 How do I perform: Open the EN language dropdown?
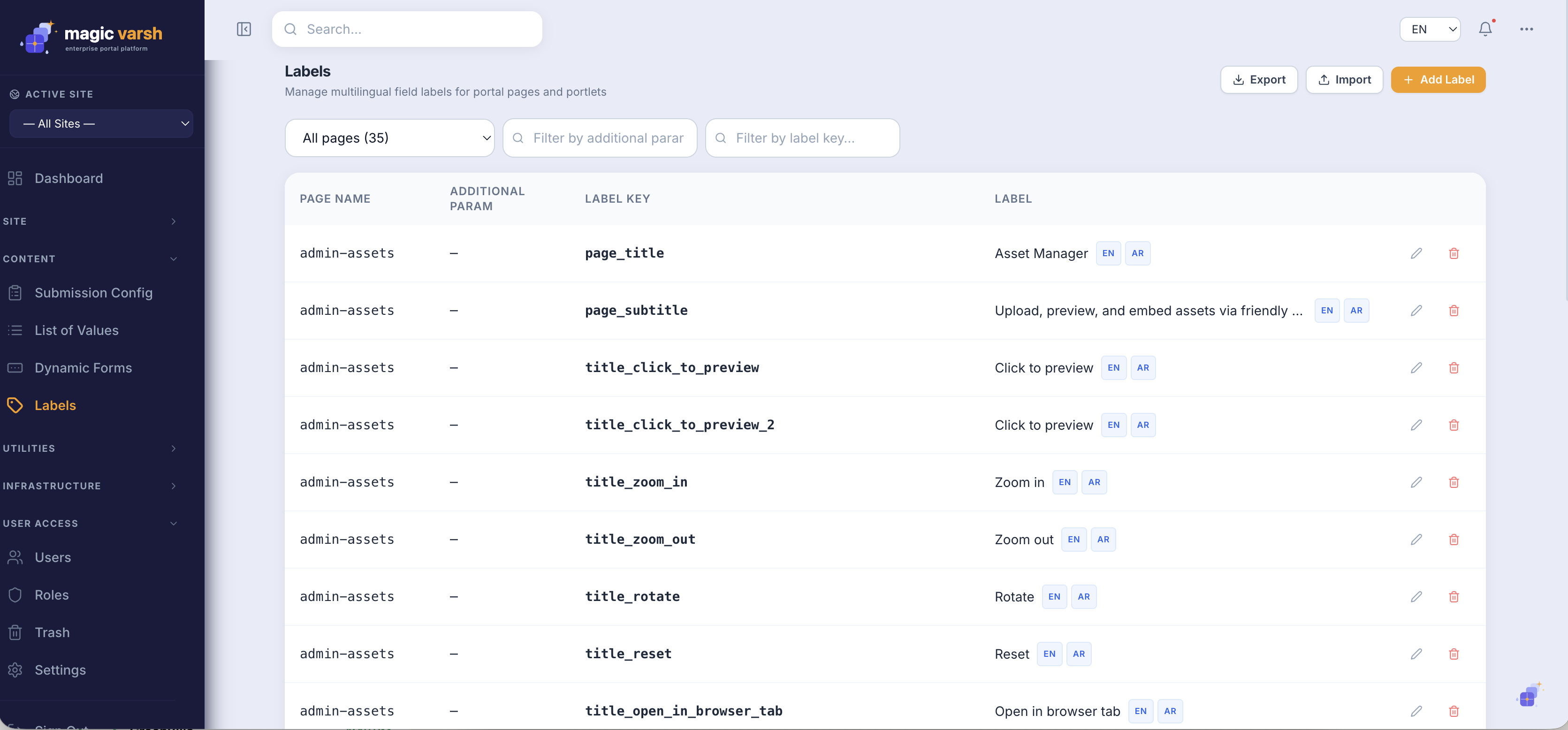pyautogui.click(x=1430, y=29)
